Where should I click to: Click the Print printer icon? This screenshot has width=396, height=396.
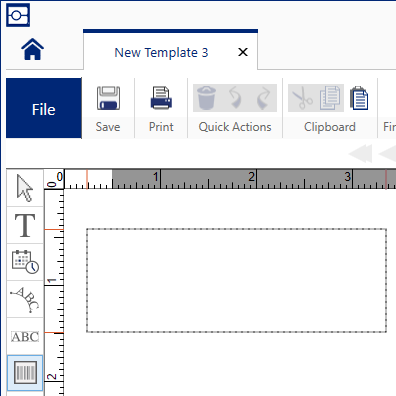coord(161,98)
